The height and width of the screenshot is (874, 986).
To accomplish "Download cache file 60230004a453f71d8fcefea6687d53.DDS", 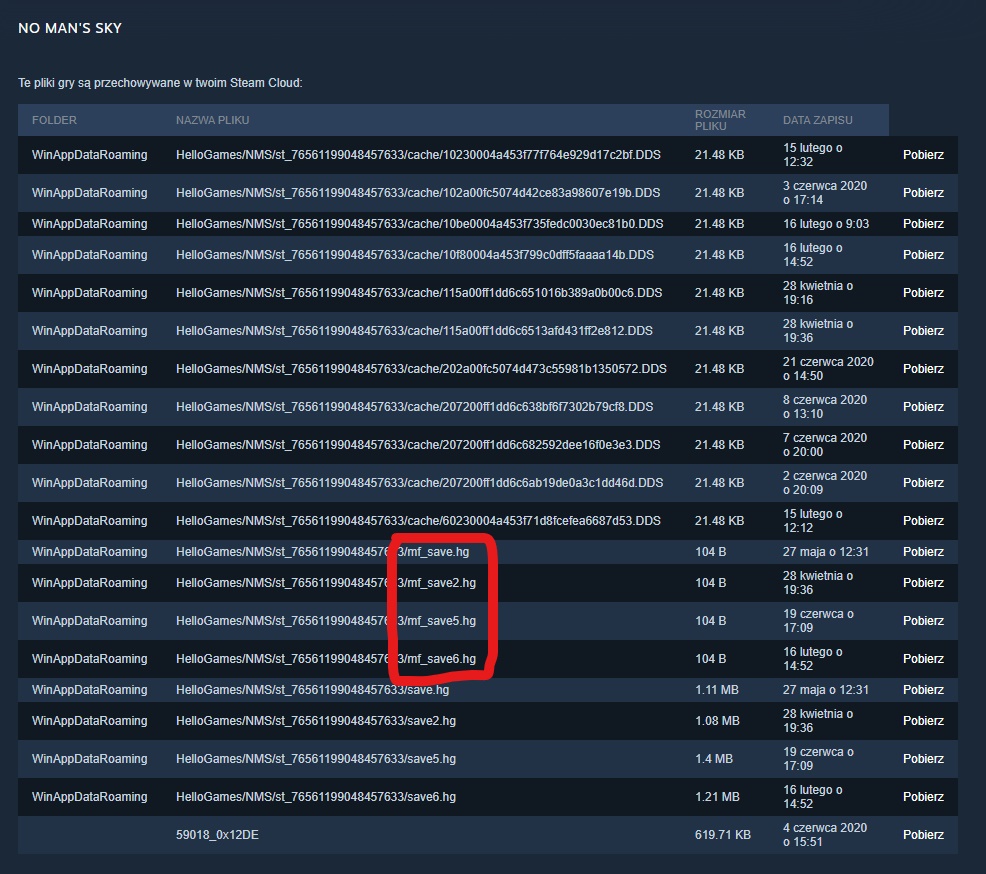I will (922, 521).
